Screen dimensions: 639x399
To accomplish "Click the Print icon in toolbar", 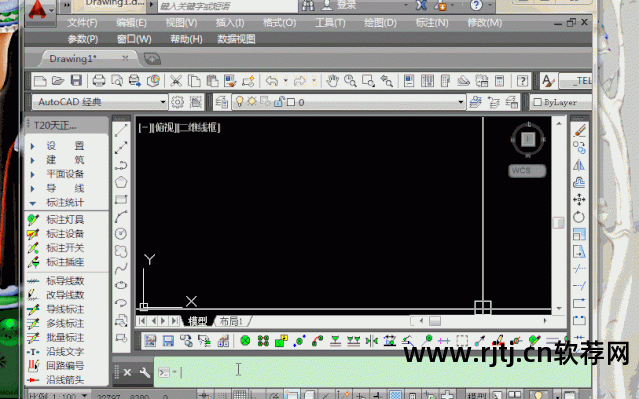I will (99, 81).
